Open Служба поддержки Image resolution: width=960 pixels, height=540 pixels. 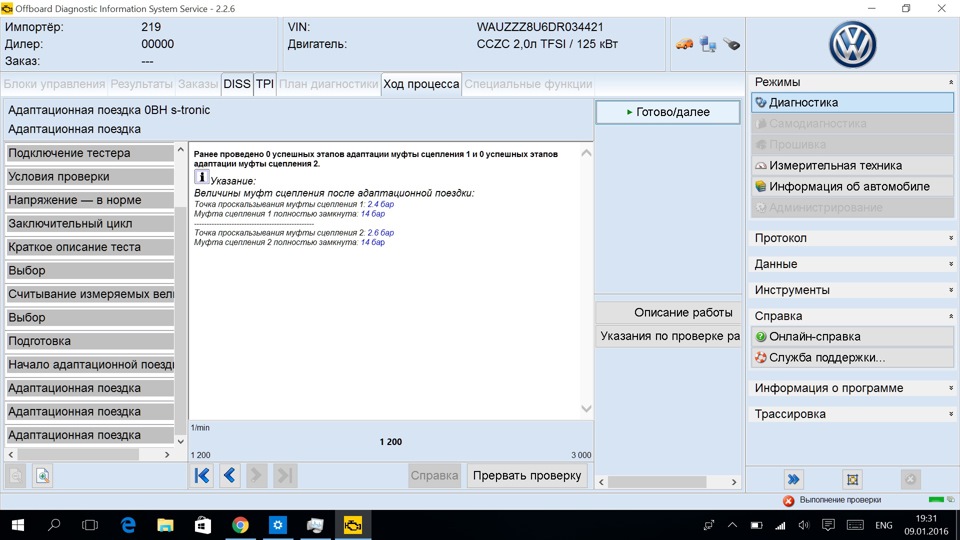click(852, 358)
